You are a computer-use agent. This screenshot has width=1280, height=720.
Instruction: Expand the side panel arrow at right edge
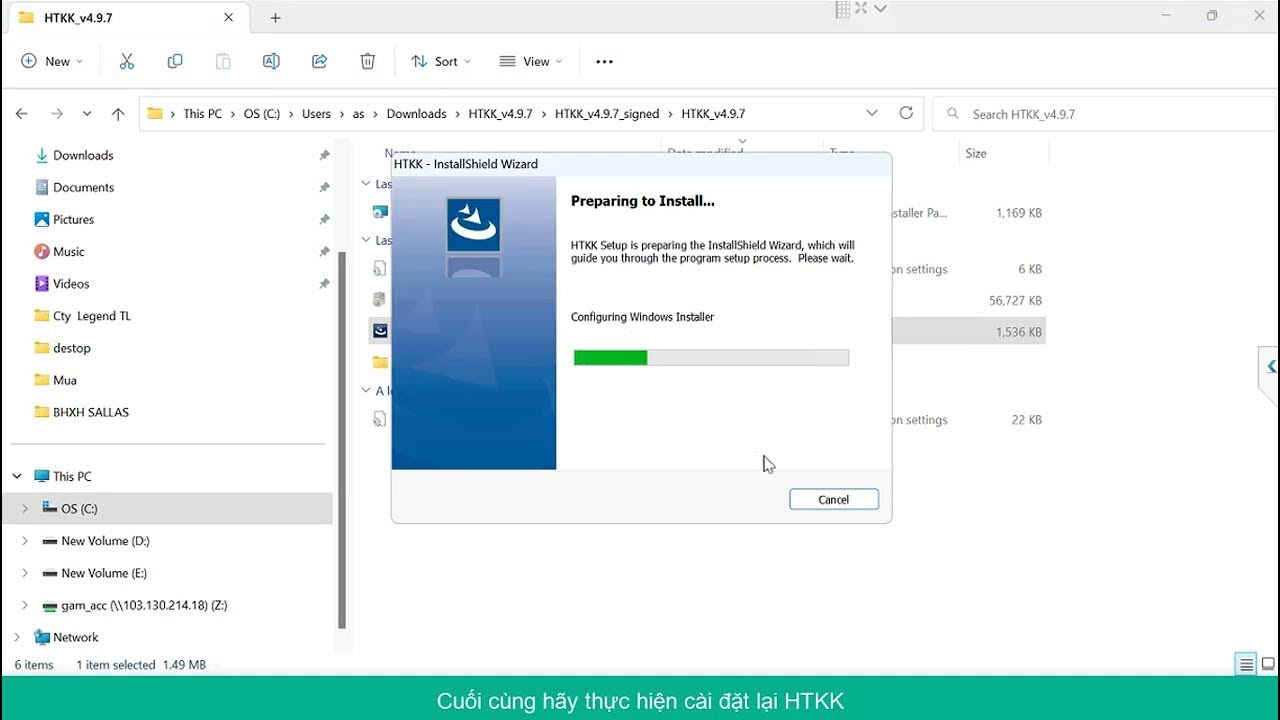click(x=1270, y=367)
